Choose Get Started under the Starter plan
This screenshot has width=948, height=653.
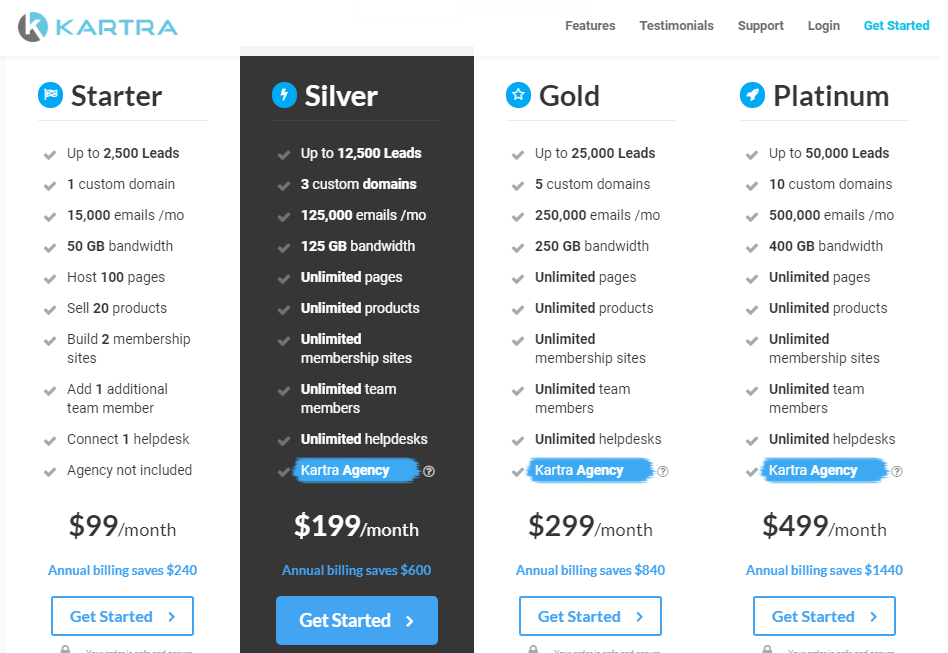point(122,616)
